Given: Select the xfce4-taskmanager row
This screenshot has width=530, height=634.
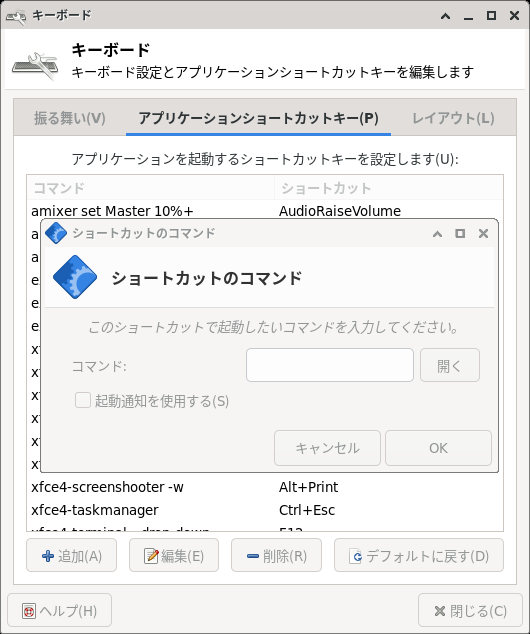Looking at the screenshot, I should pos(265,510).
